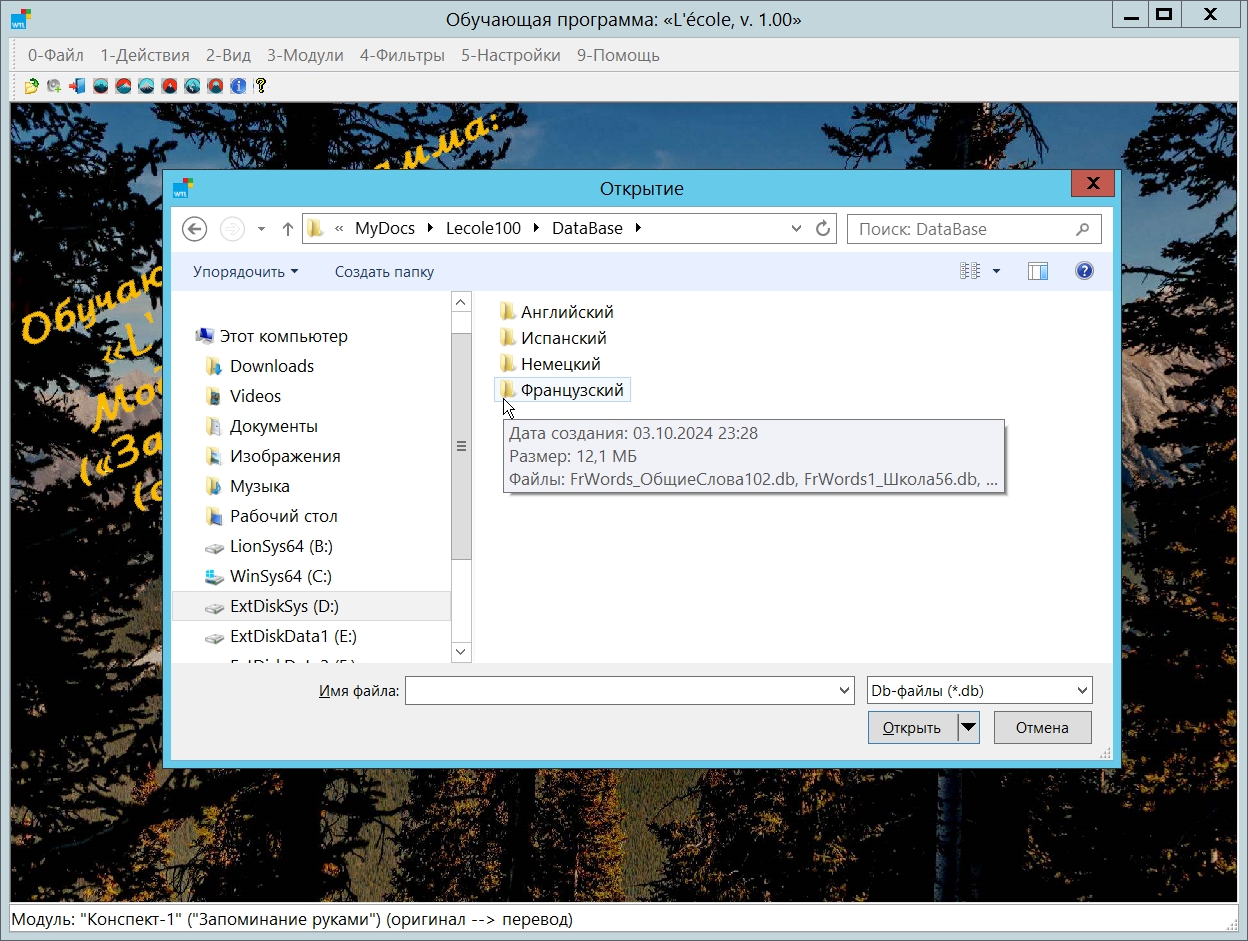Click the exit door icon in the toolbar

pos(77,86)
